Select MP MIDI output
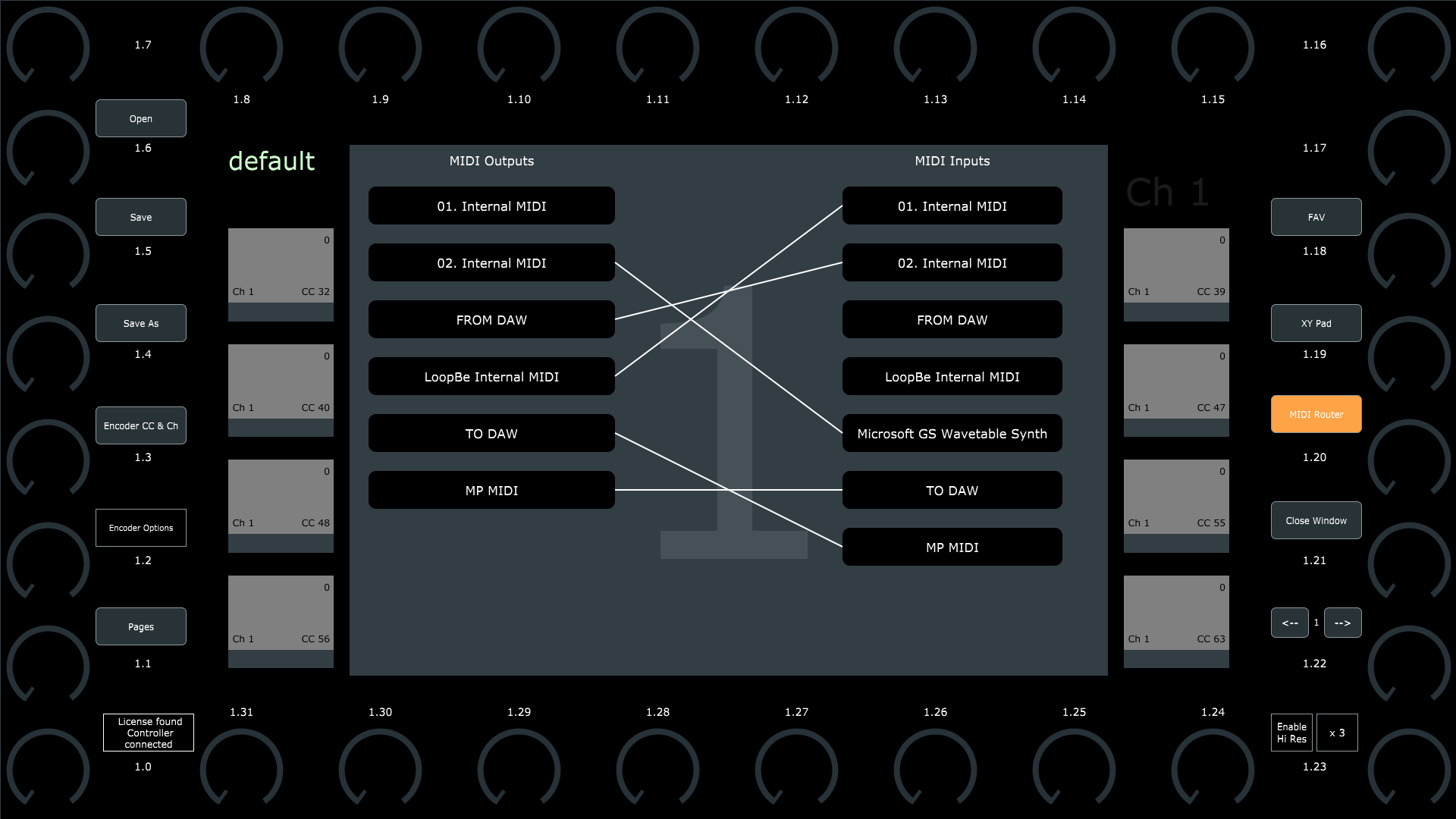1456x819 pixels. click(491, 490)
